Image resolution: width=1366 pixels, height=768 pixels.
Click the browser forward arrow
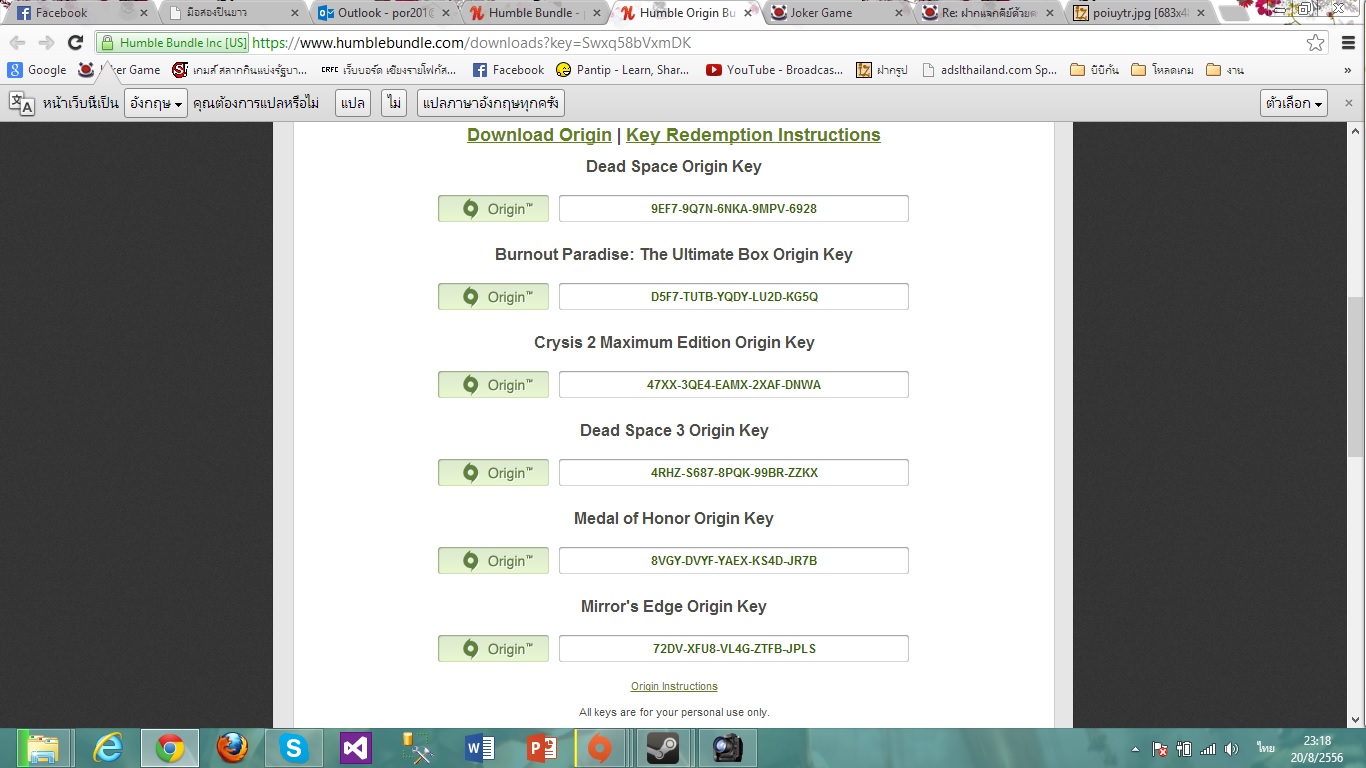pos(46,43)
